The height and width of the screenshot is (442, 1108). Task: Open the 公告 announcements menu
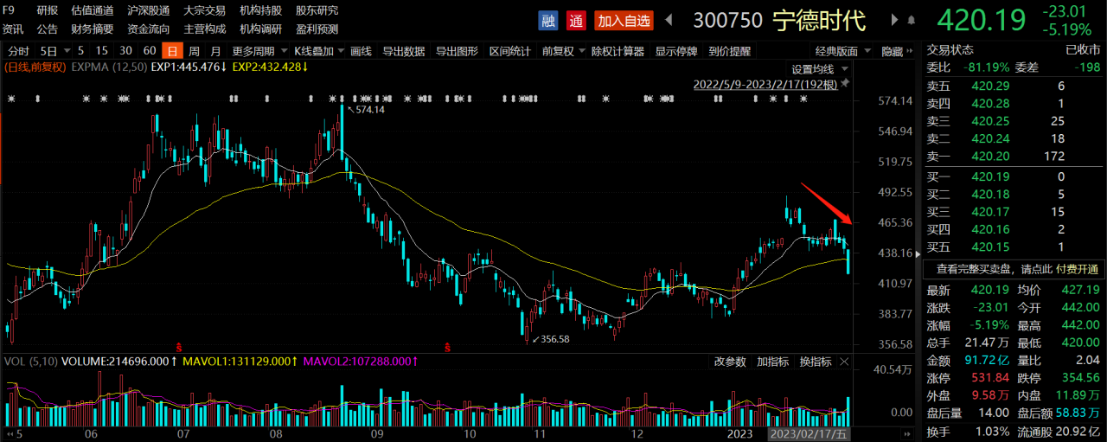click(x=47, y=29)
